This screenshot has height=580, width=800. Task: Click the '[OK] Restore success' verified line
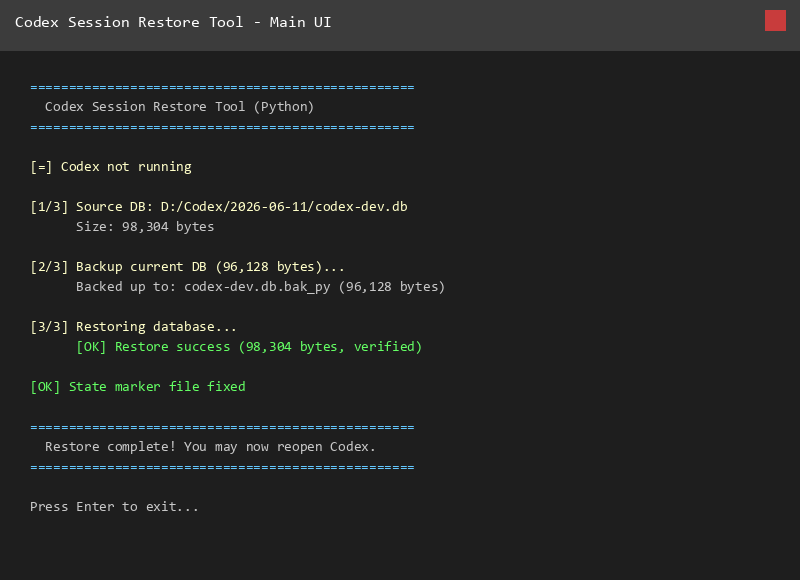click(x=249, y=347)
